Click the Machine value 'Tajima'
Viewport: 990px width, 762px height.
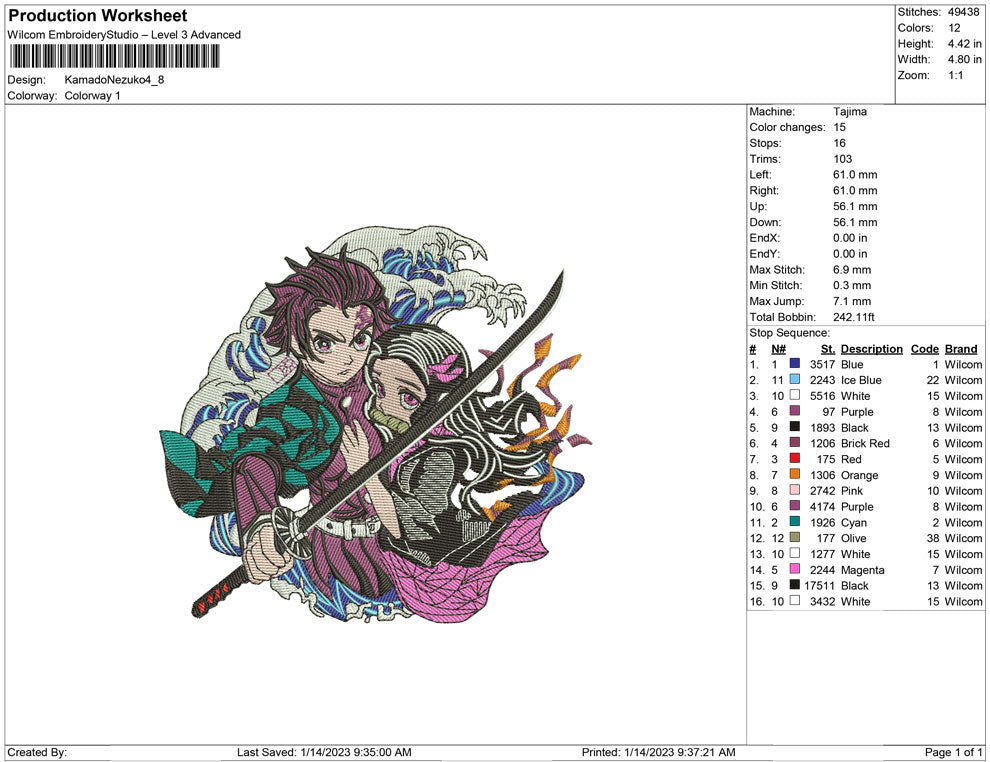(x=850, y=112)
